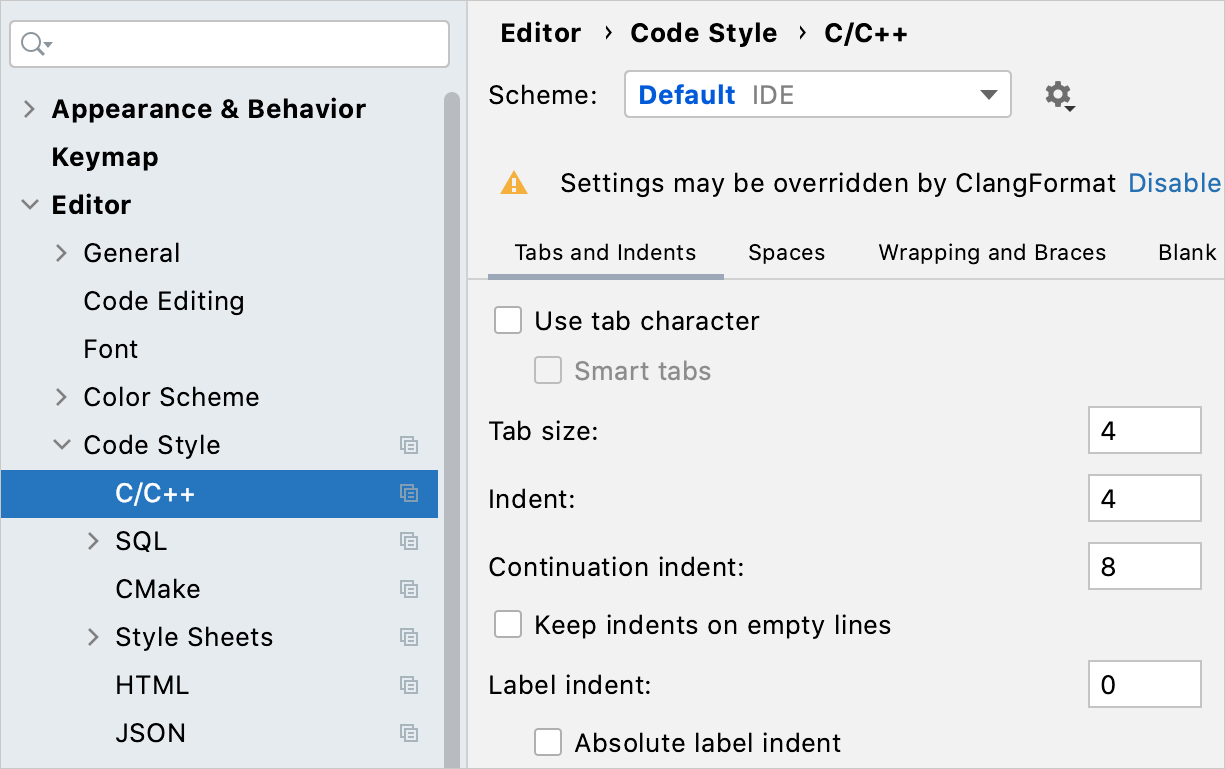1225x769 pixels.
Task: Open the Wrapping and Braces tab
Action: 991,252
